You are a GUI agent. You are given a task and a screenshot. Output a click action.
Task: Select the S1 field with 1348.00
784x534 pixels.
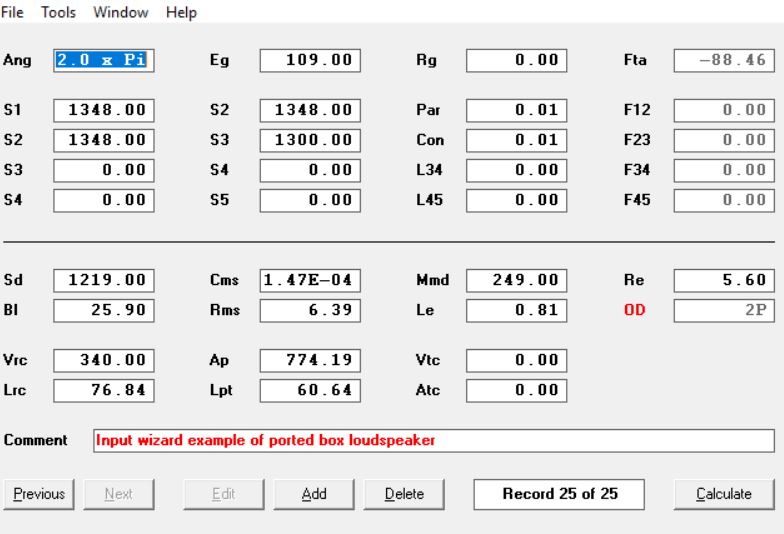tap(104, 110)
